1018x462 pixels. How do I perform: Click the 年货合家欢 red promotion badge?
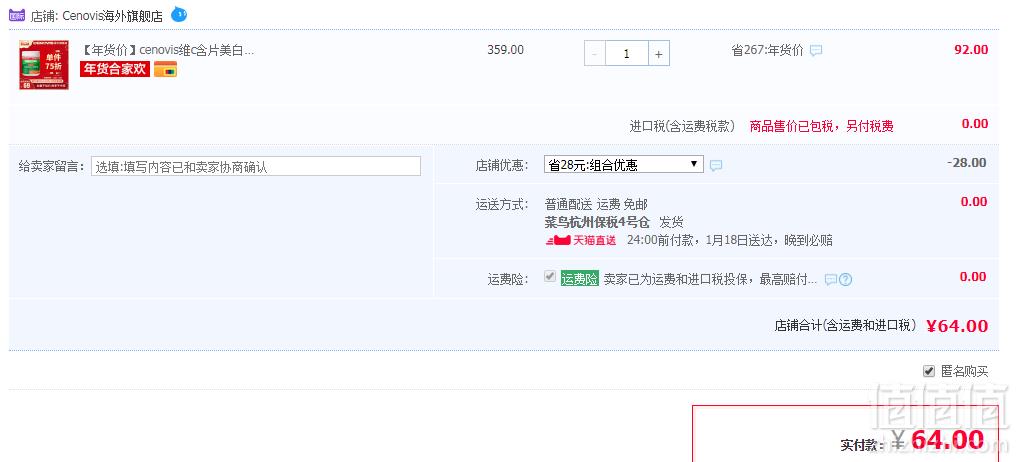click(x=115, y=69)
